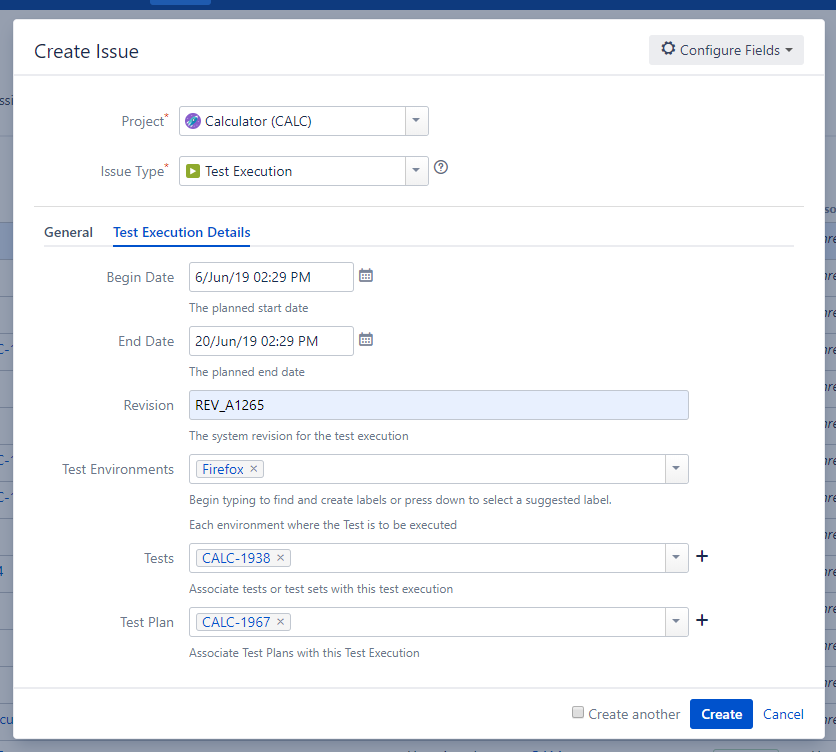Expand the Project dropdown arrow
The width and height of the screenshot is (836, 752).
[x=416, y=121]
